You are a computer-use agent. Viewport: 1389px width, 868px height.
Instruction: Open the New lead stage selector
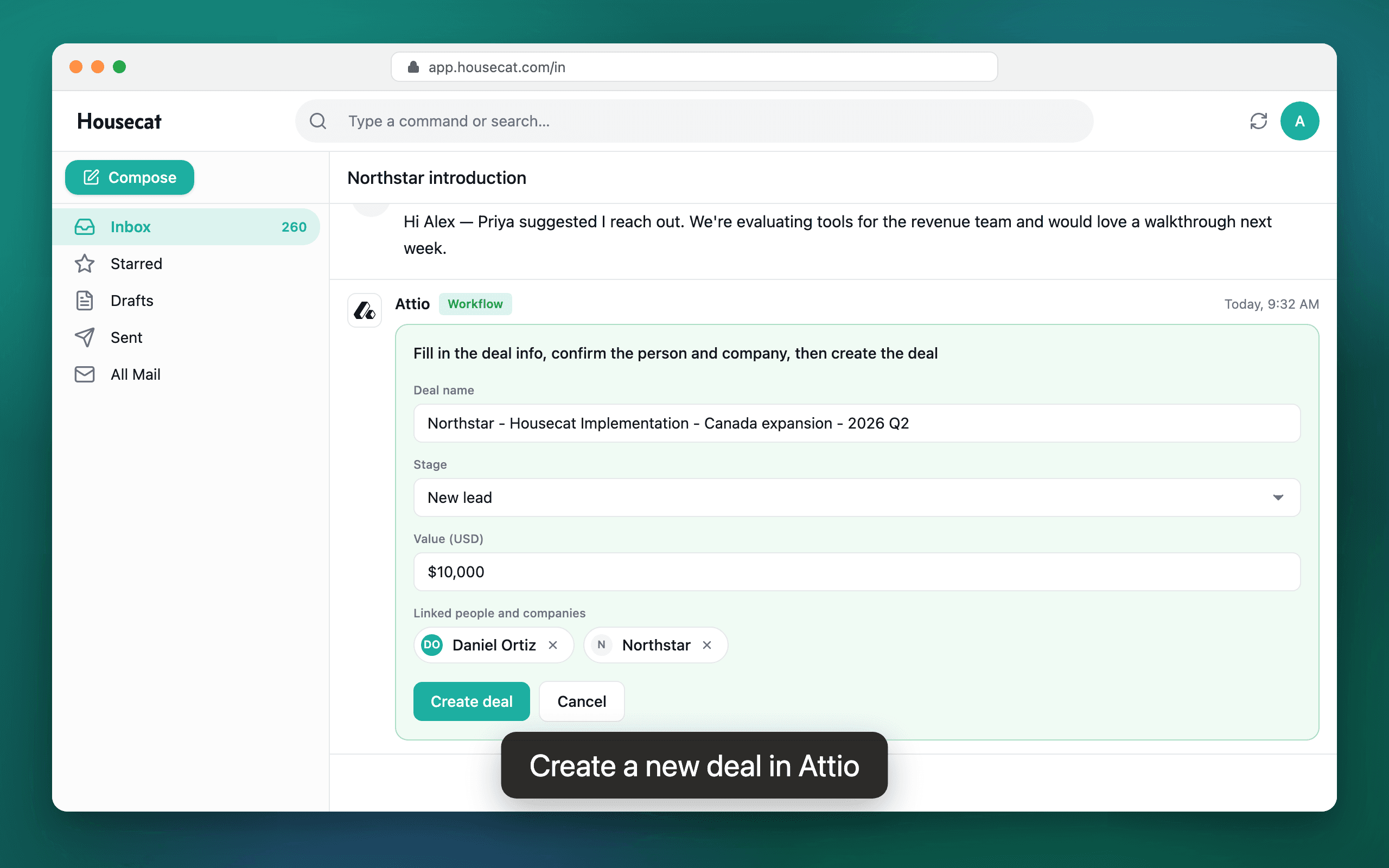[x=856, y=497]
